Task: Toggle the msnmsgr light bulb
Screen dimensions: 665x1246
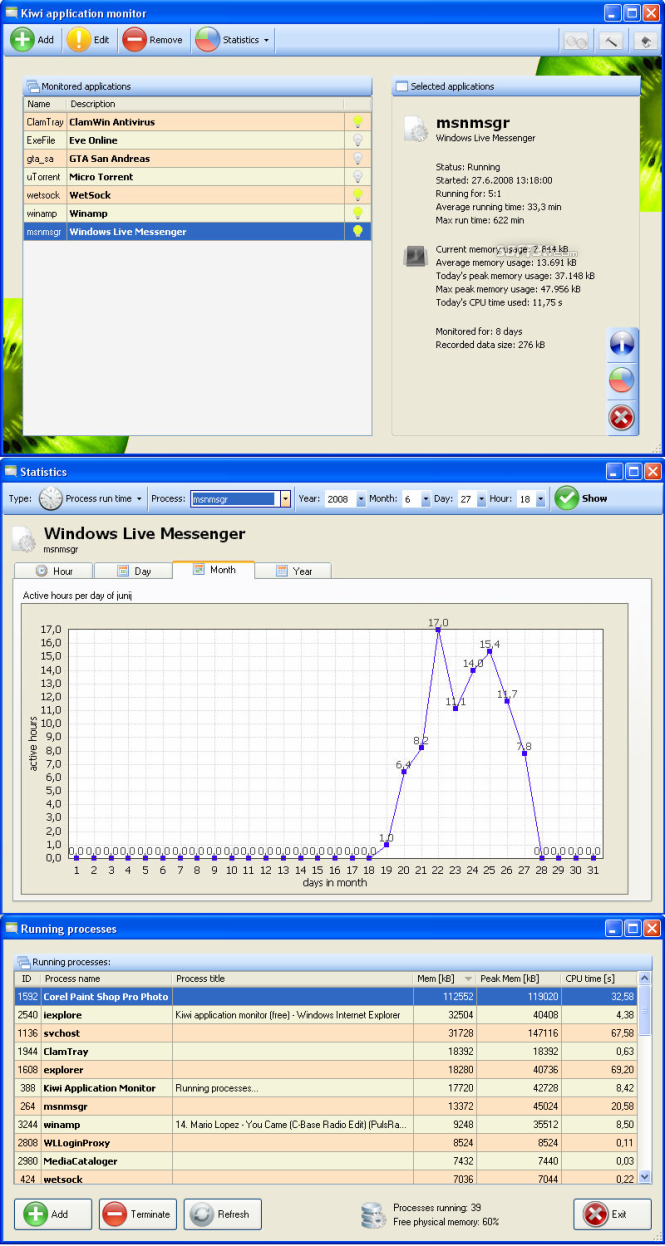Action: (x=356, y=231)
